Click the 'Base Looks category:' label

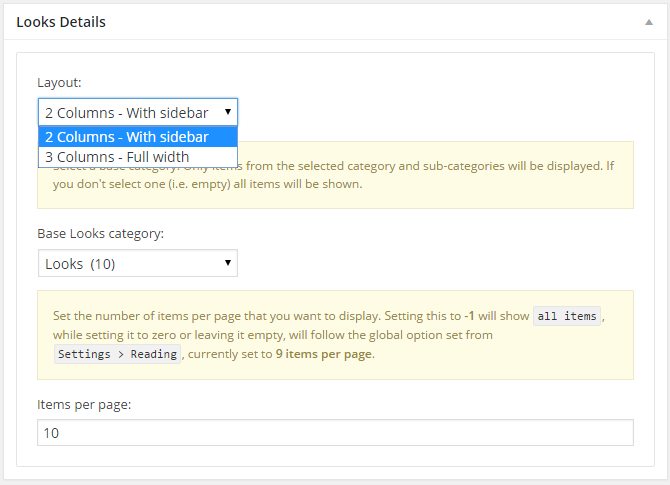tap(100, 234)
